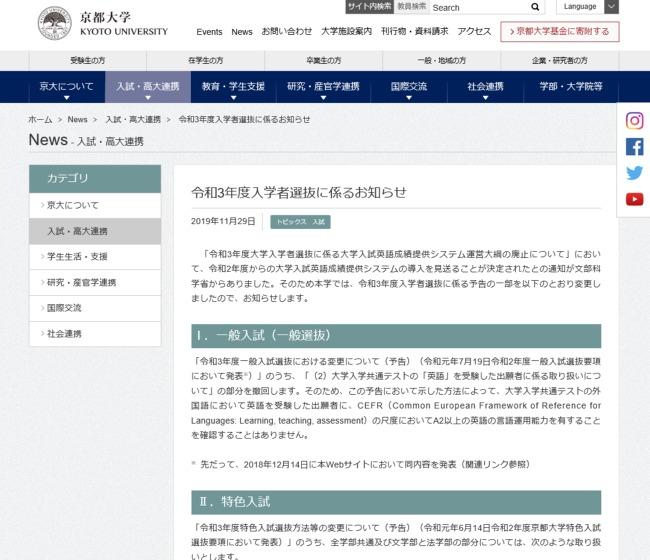Select 学生生活・支援 in the category sidebar
Screen dimensions: 650x560
(95, 257)
